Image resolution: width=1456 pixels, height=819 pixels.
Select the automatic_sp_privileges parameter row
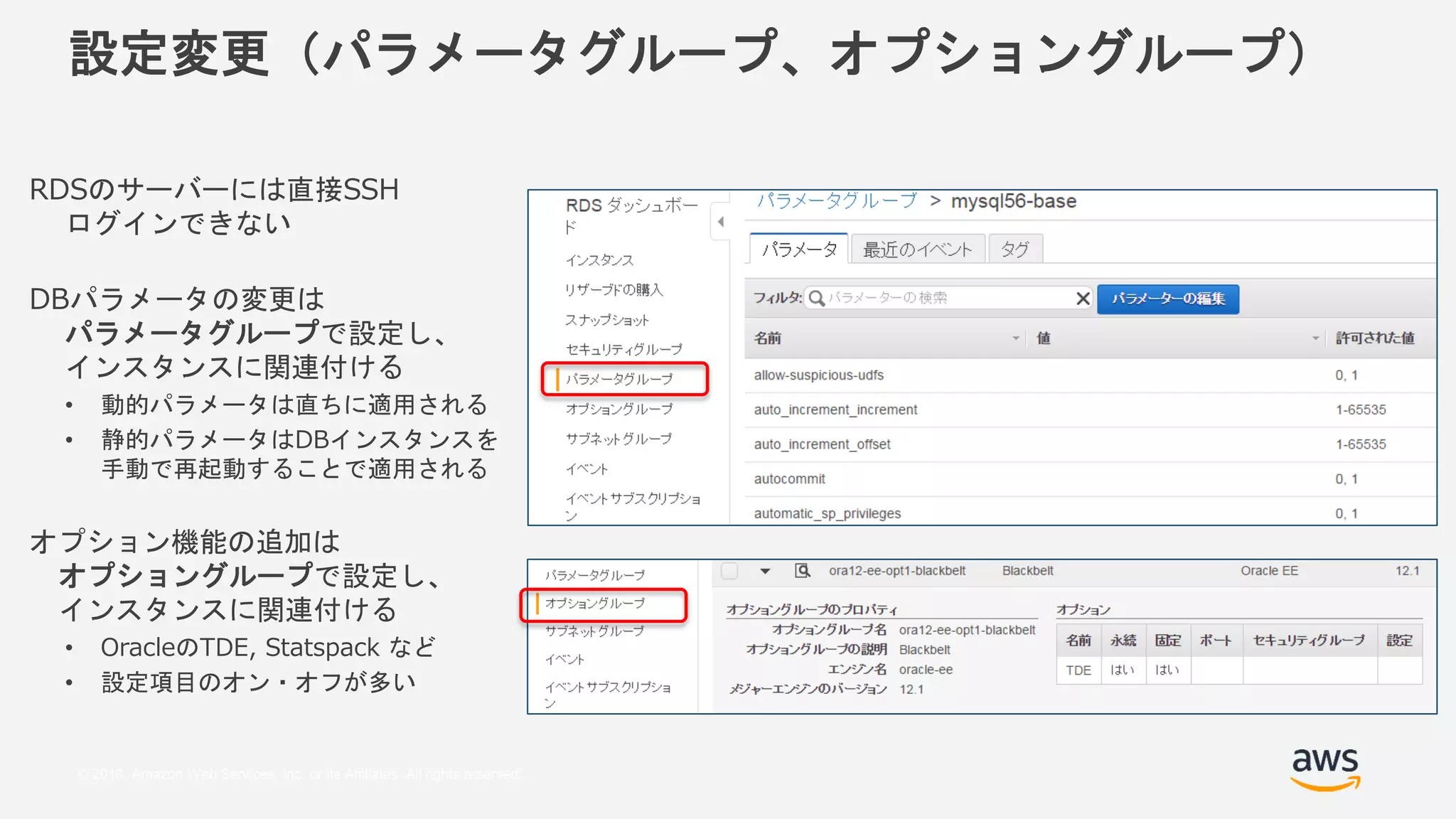[x=1090, y=512]
